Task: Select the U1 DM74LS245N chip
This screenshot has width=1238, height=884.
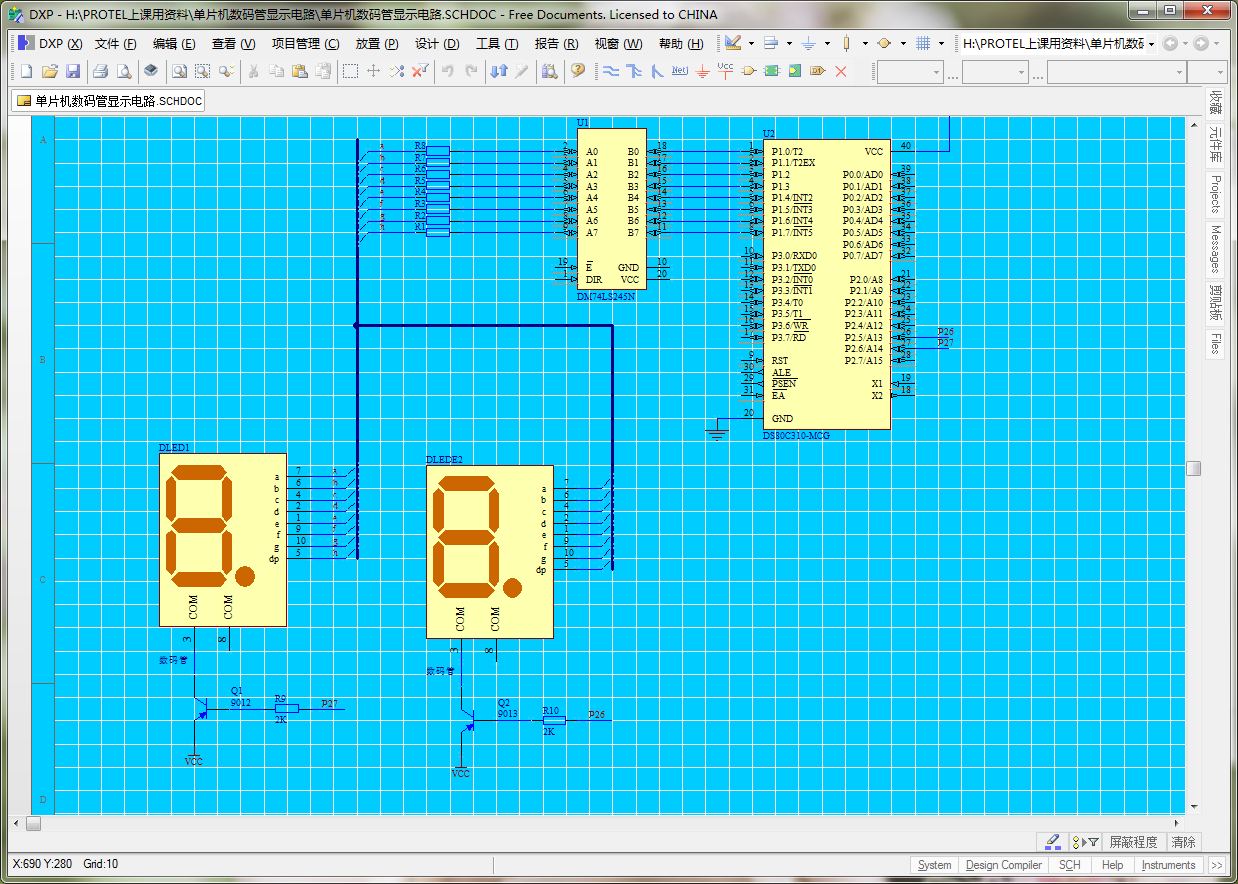Action: click(x=611, y=209)
